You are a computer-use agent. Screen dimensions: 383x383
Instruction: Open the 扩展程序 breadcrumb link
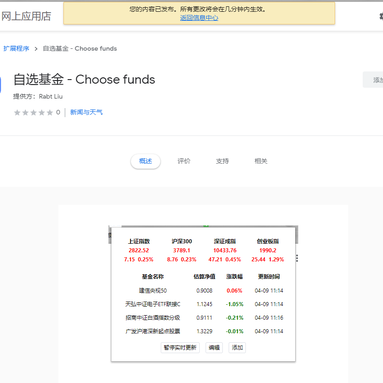(x=16, y=49)
